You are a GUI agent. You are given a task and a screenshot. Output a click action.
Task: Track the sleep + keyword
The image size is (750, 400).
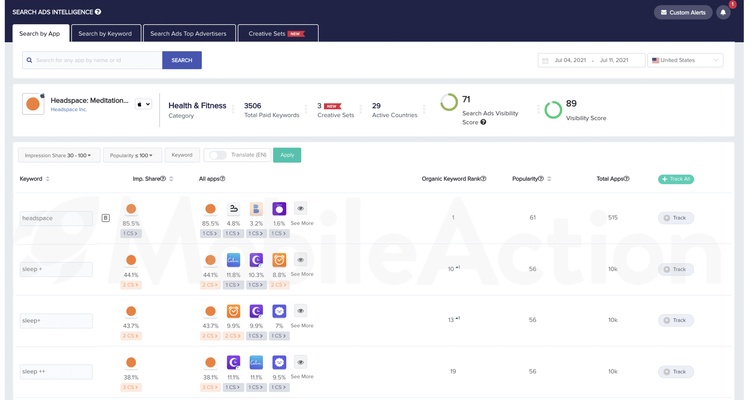point(675,269)
